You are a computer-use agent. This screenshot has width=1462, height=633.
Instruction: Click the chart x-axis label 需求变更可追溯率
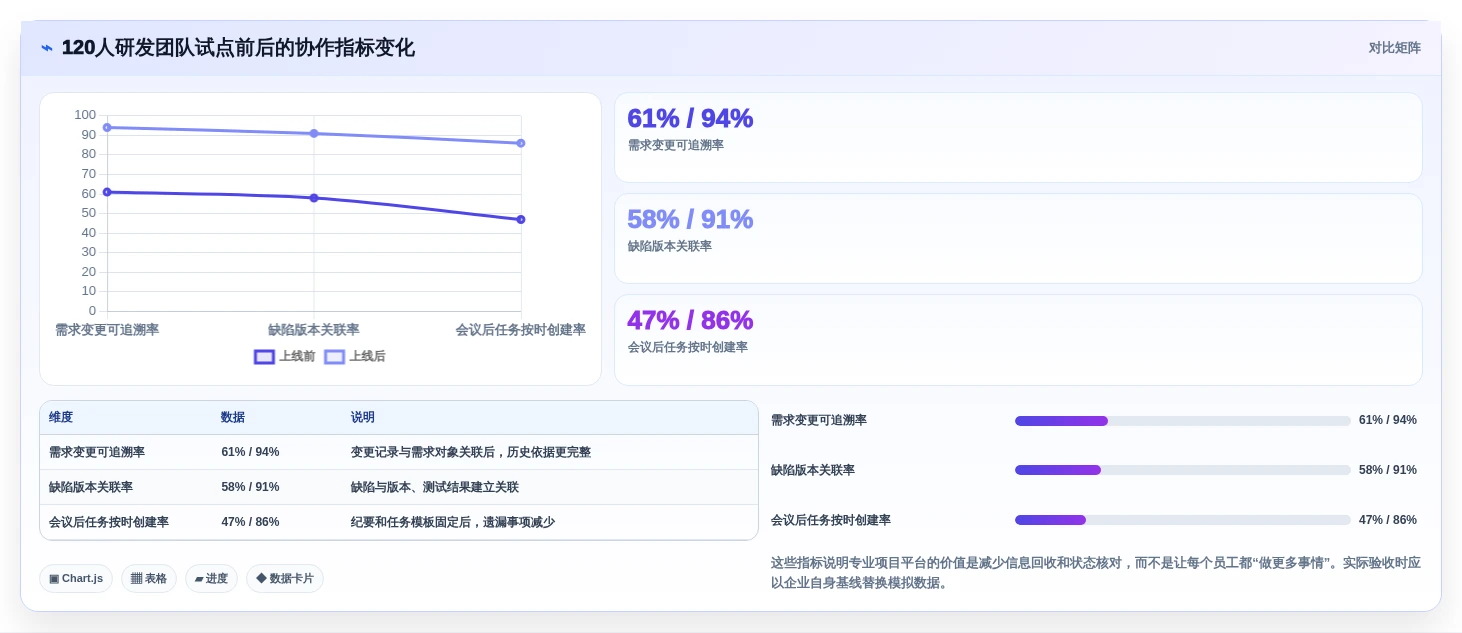[x=107, y=330]
